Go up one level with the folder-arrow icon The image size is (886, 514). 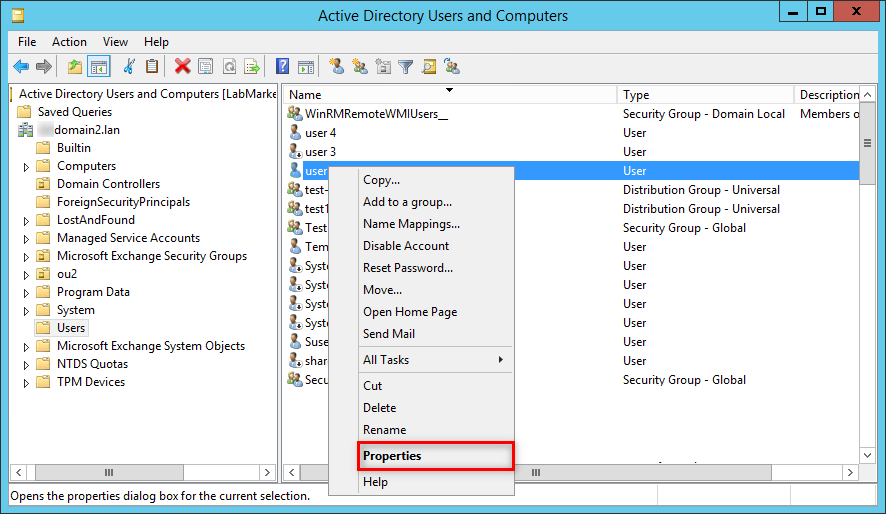[75, 67]
